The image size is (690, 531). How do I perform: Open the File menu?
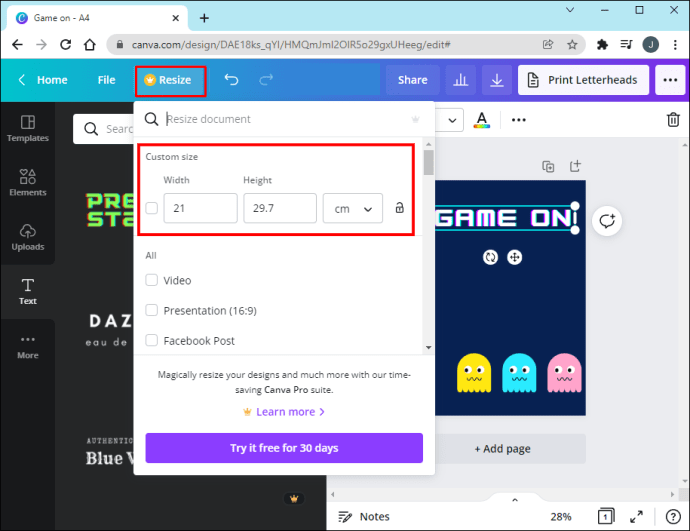click(x=106, y=80)
